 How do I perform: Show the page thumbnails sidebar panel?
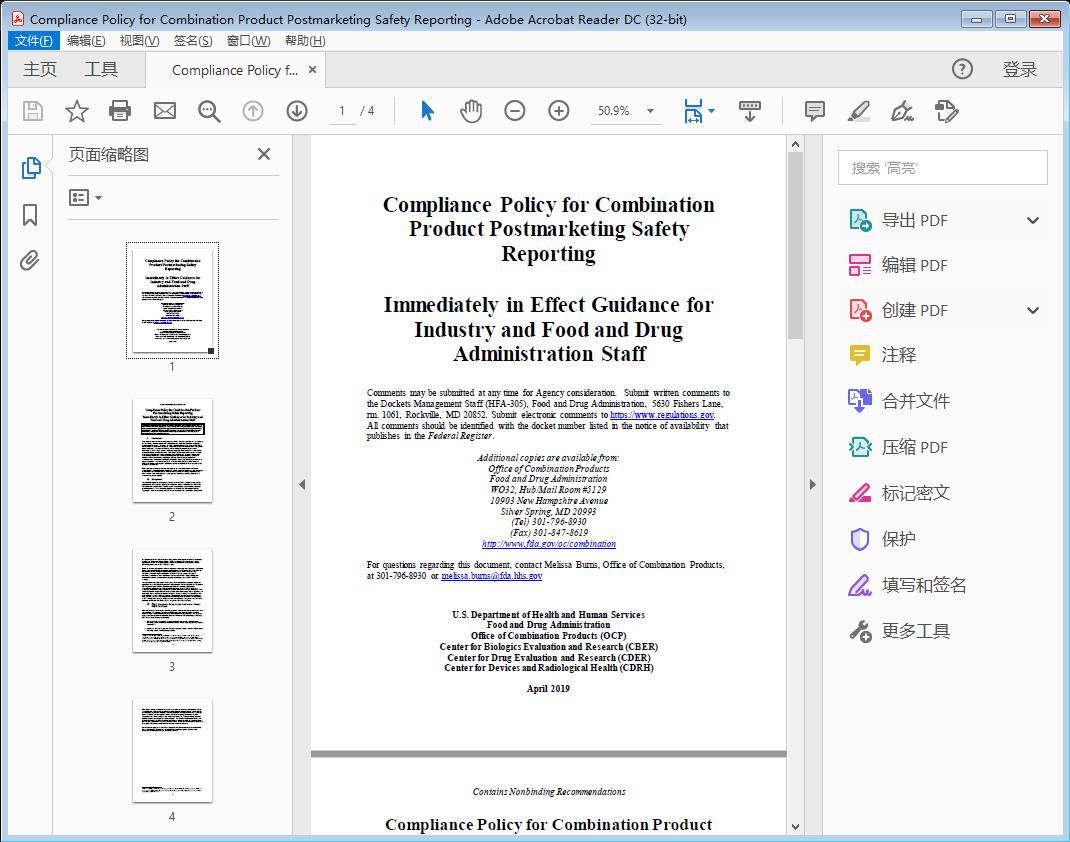point(29,169)
